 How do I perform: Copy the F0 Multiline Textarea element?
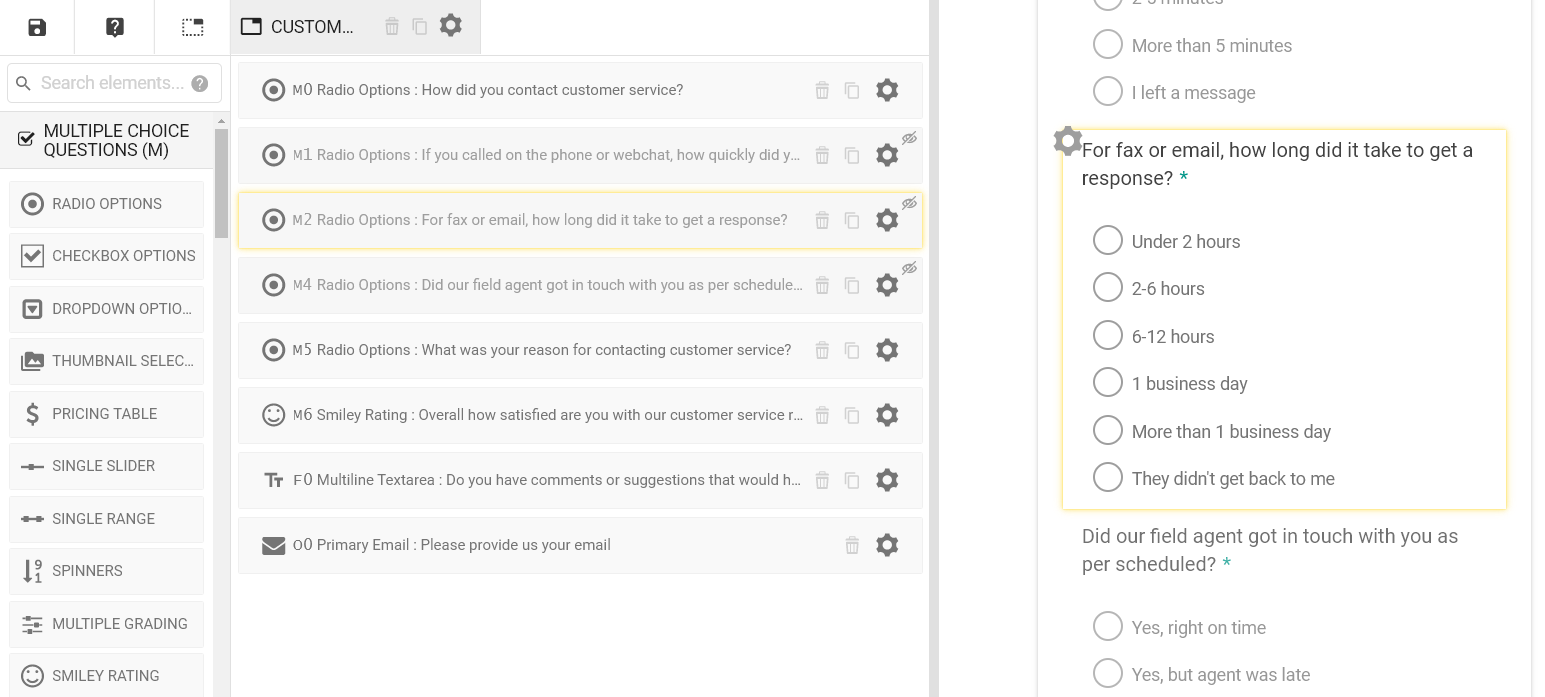click(852, 480)
